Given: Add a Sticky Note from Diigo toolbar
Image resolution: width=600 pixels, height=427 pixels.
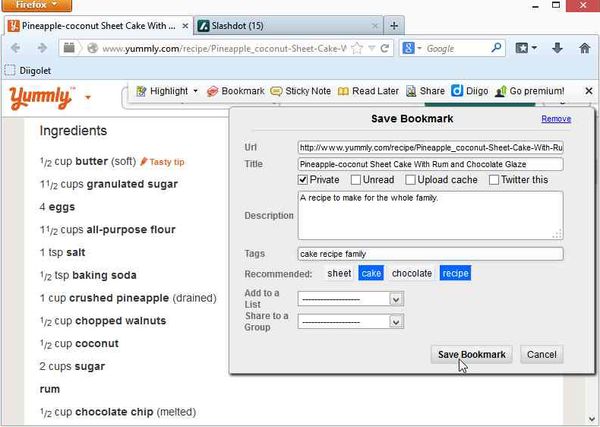Looking at the screenshot, I should [300, 91].
